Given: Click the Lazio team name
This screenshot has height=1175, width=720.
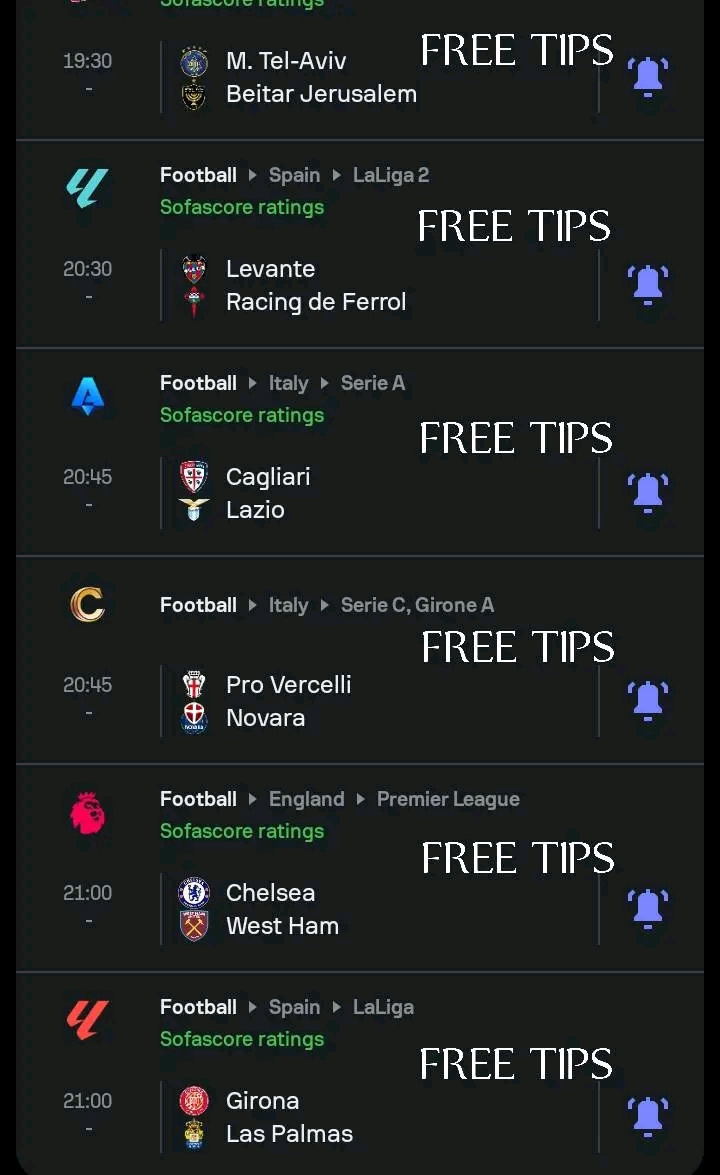Looking at the screenshot, I should 255,510.
